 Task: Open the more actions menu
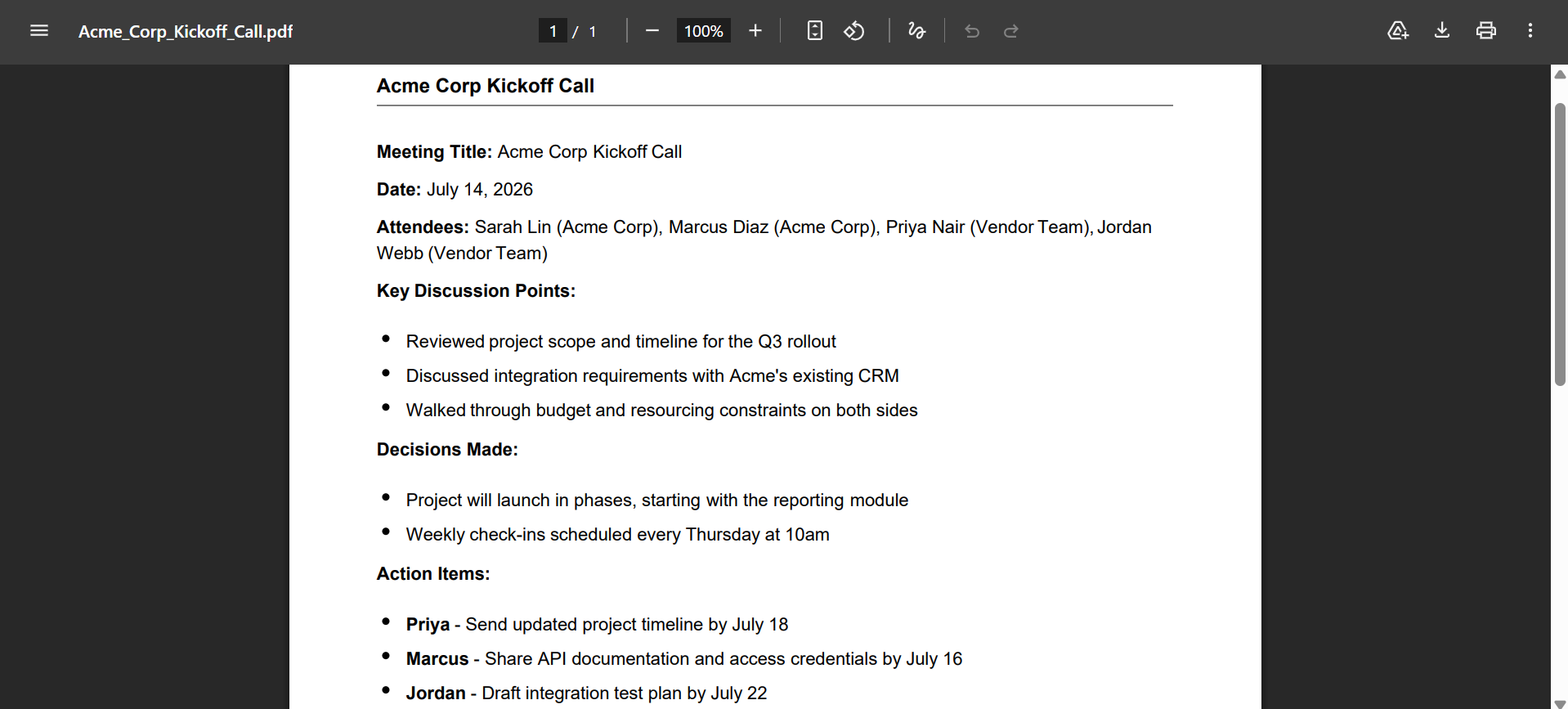click(1530, 31)
